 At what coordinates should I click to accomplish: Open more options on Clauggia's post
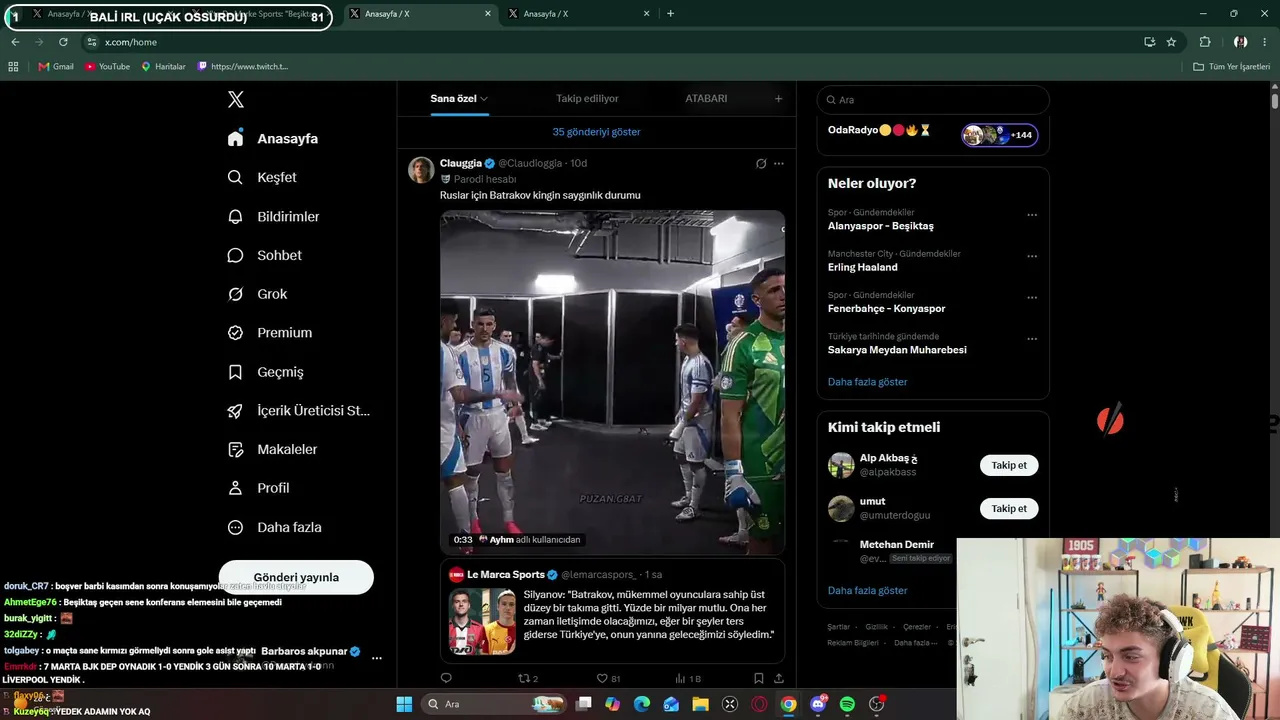(779, 163)
